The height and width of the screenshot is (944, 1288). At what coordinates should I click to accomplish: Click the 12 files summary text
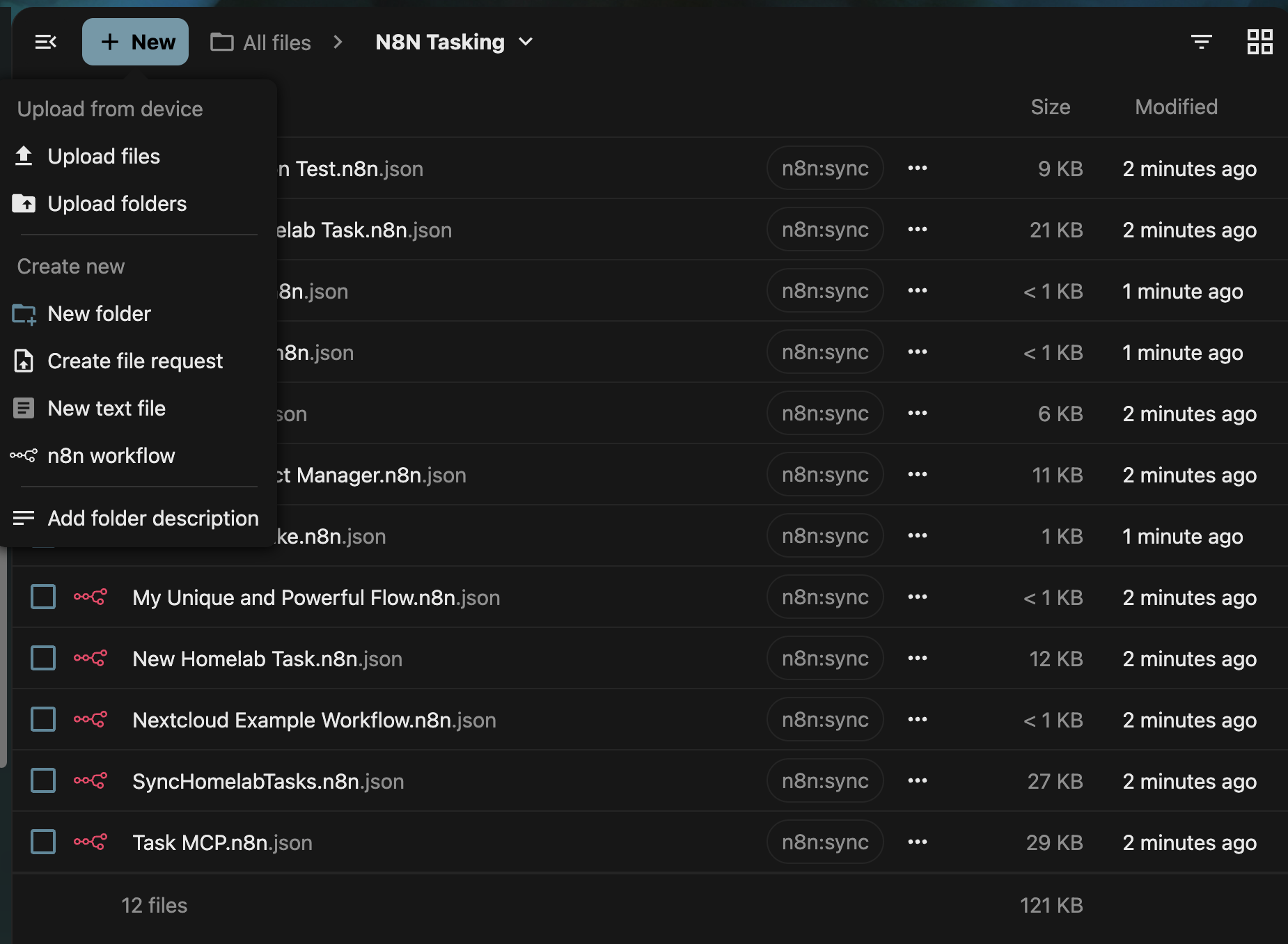154,905
